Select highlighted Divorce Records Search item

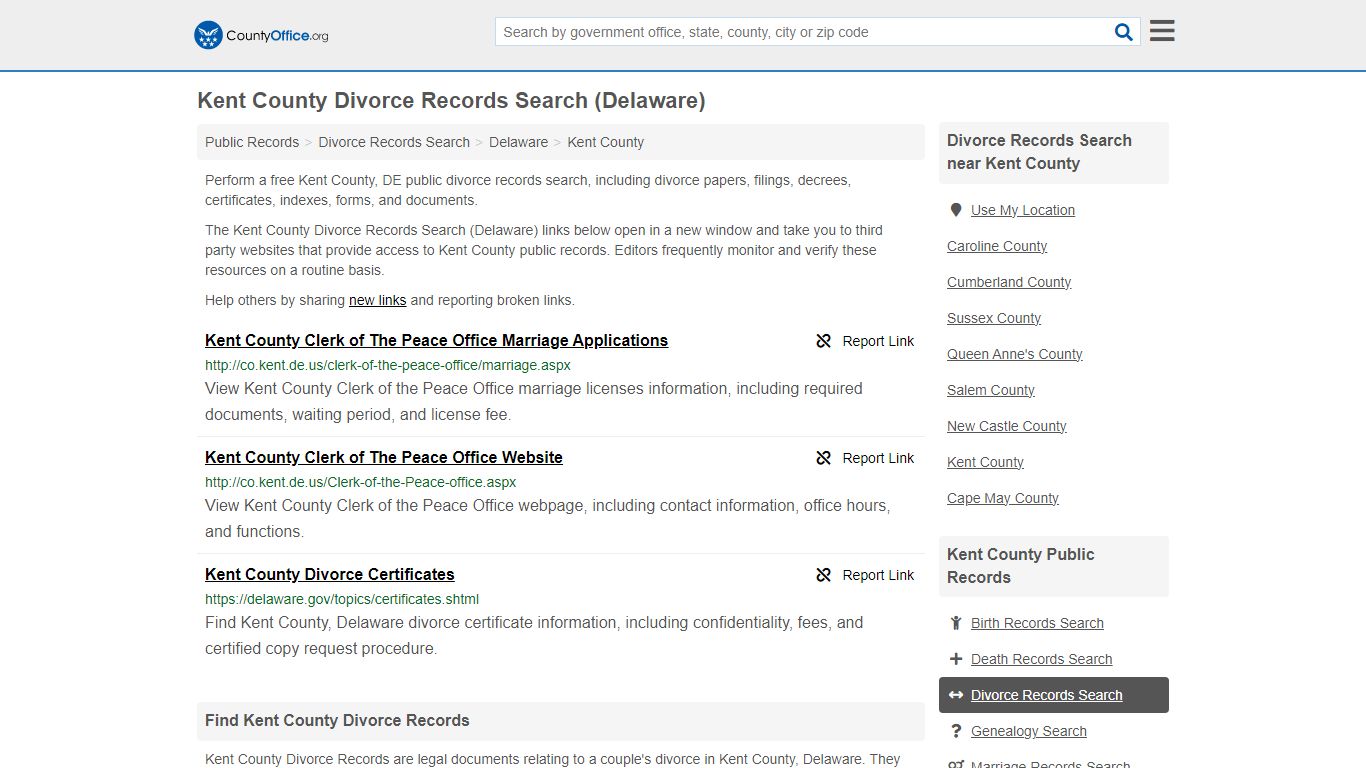pyautogui.click(x=1054, y=695)
